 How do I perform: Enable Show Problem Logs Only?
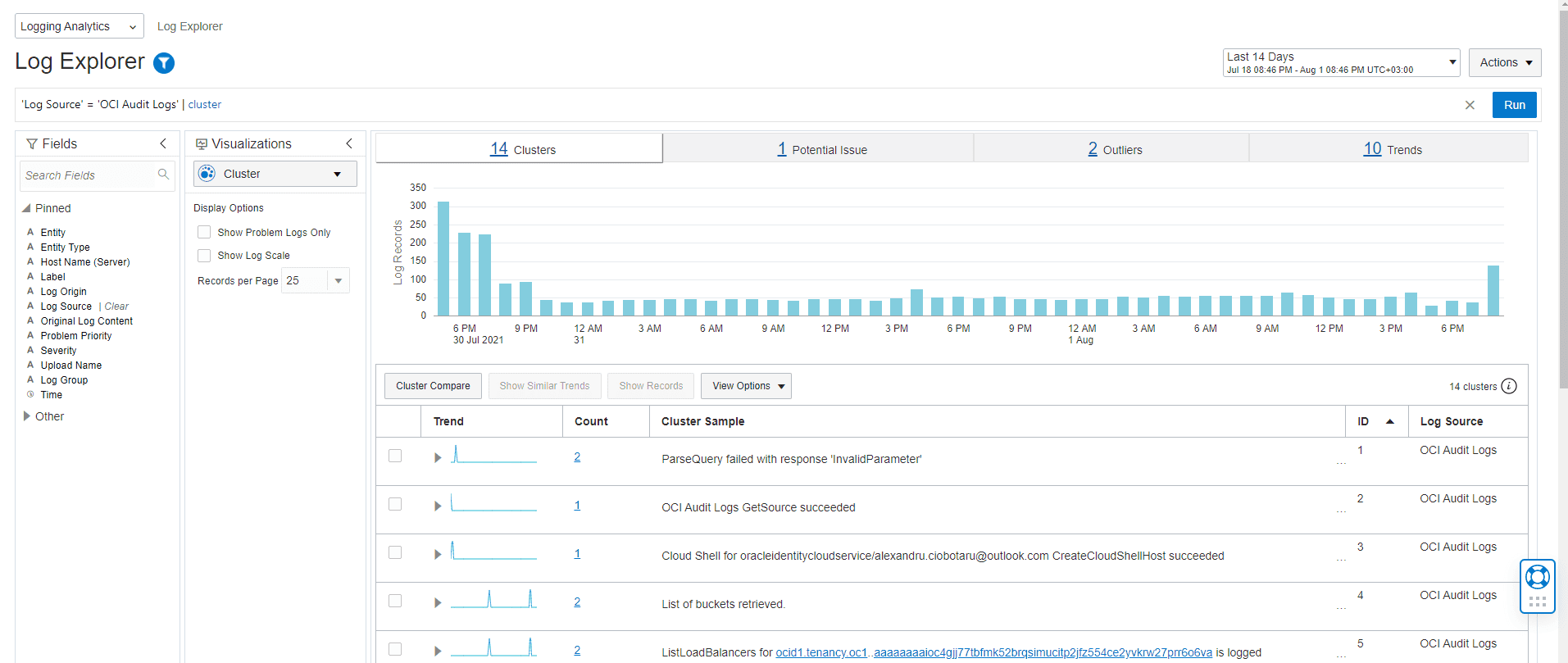coord(204,233)
